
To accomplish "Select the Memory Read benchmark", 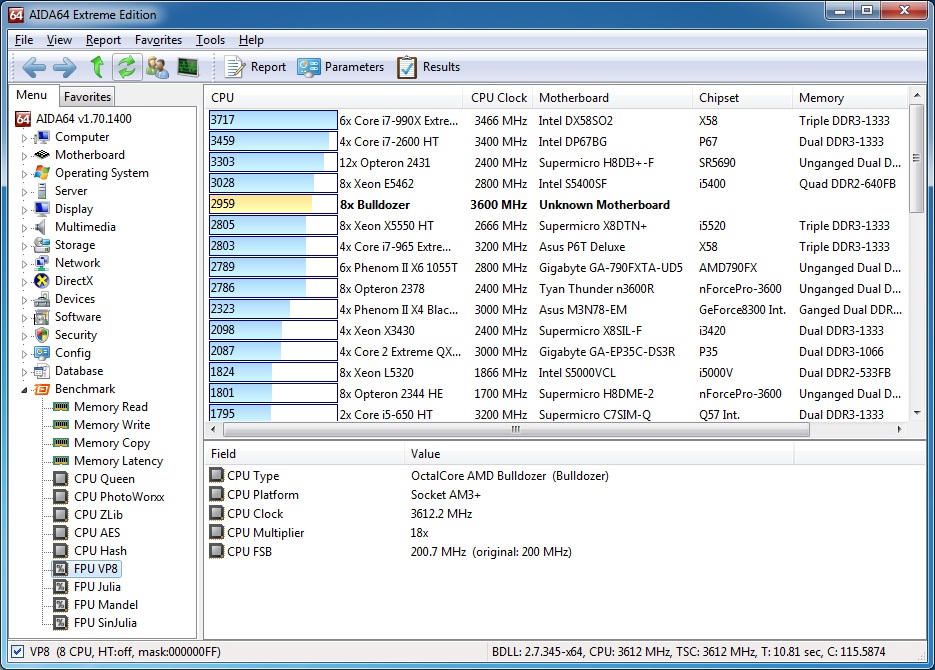I will point(110,407).
